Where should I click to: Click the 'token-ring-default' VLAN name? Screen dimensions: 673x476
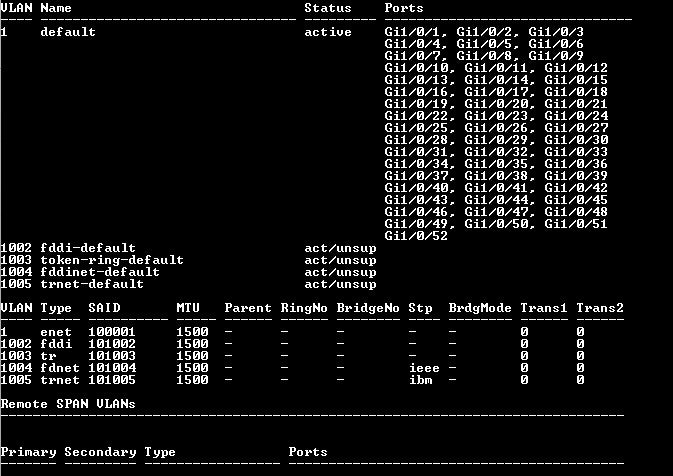coord(112,260)
